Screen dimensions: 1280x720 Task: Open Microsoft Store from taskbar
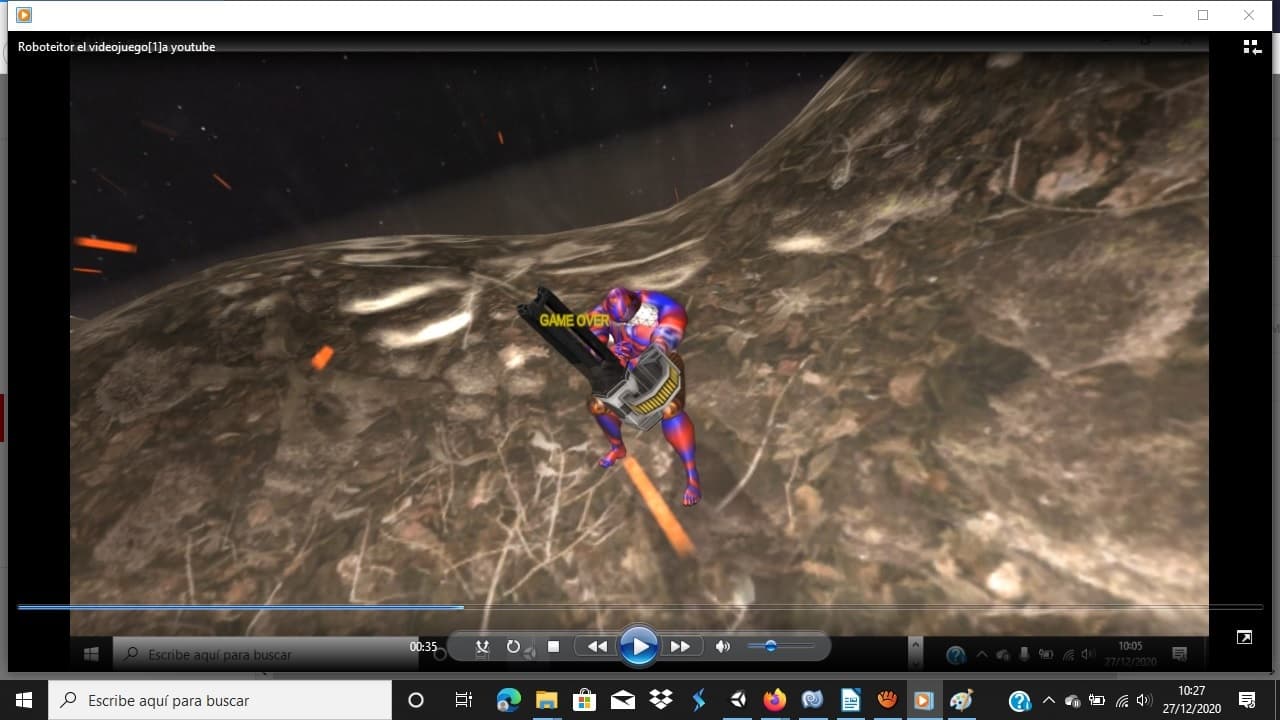coord(584,700)
